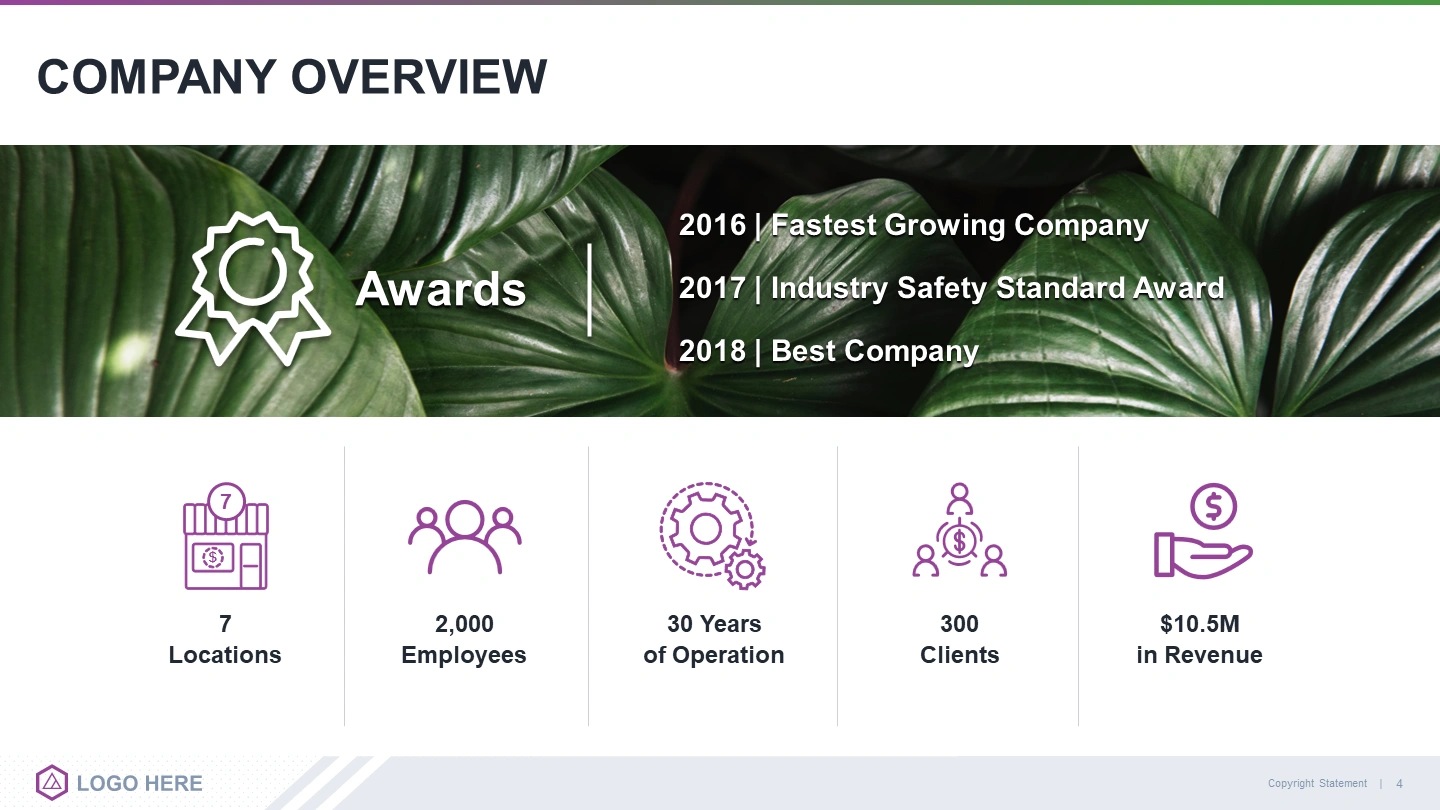Select the 2018 Best Company line
Screen dimensions: 1440x810
(829, 351)
